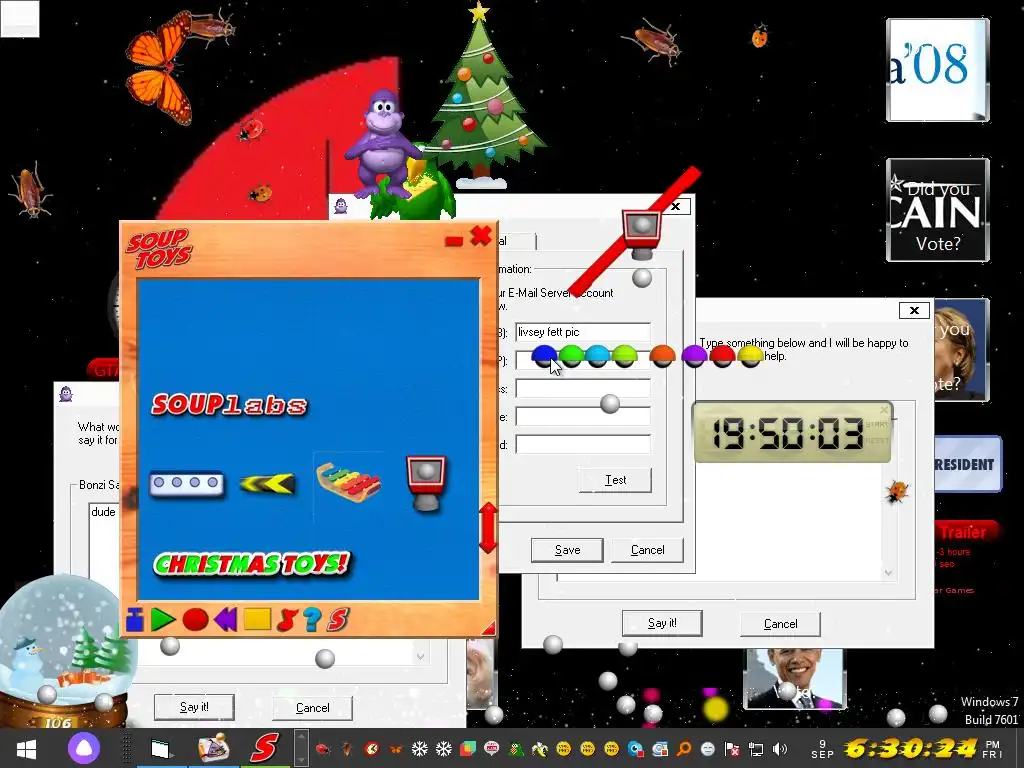Click the 'livsey fett pic' input field
The width and height of the screenshot is (1024, 768).
click(583, 332)
